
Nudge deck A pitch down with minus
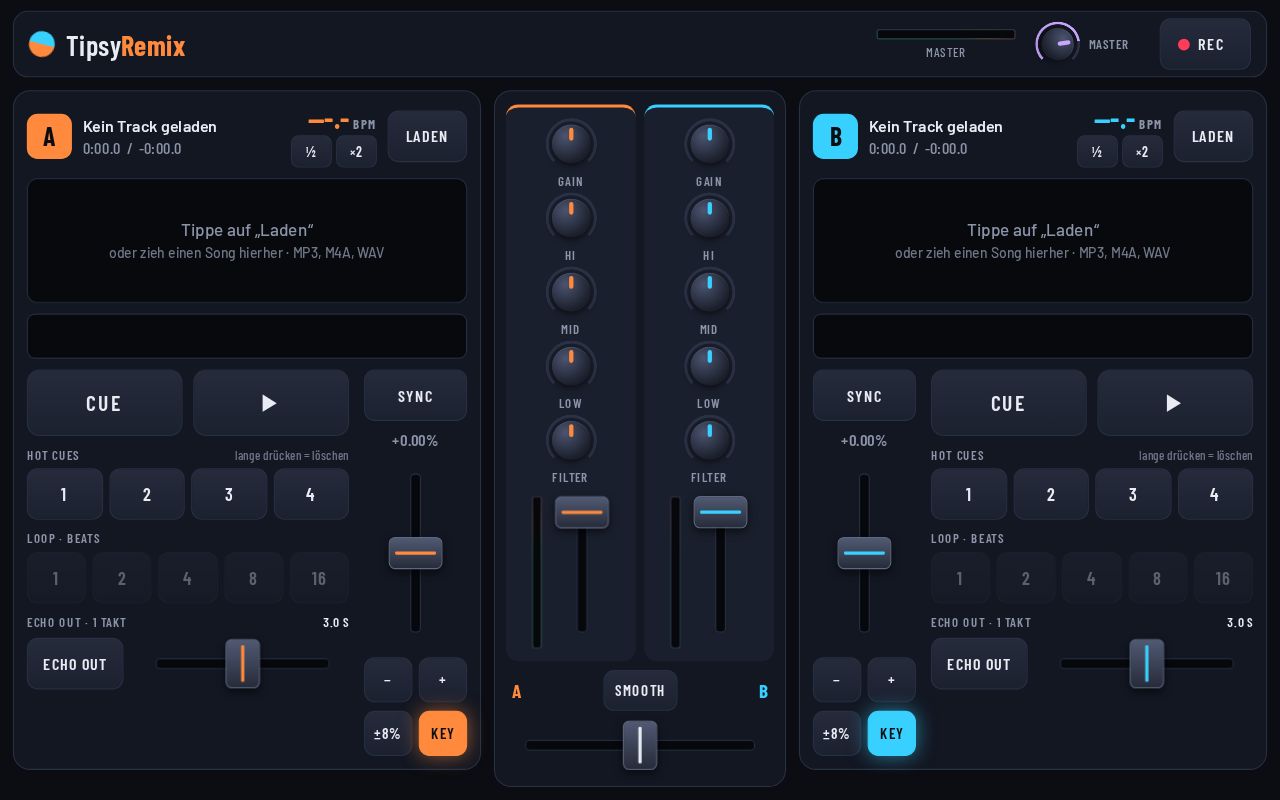[388, 680]
